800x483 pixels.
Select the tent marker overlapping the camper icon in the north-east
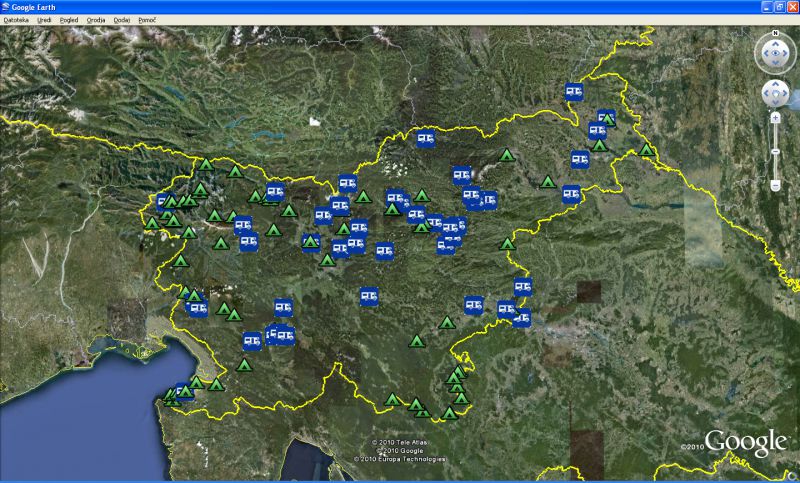[608, 120]
